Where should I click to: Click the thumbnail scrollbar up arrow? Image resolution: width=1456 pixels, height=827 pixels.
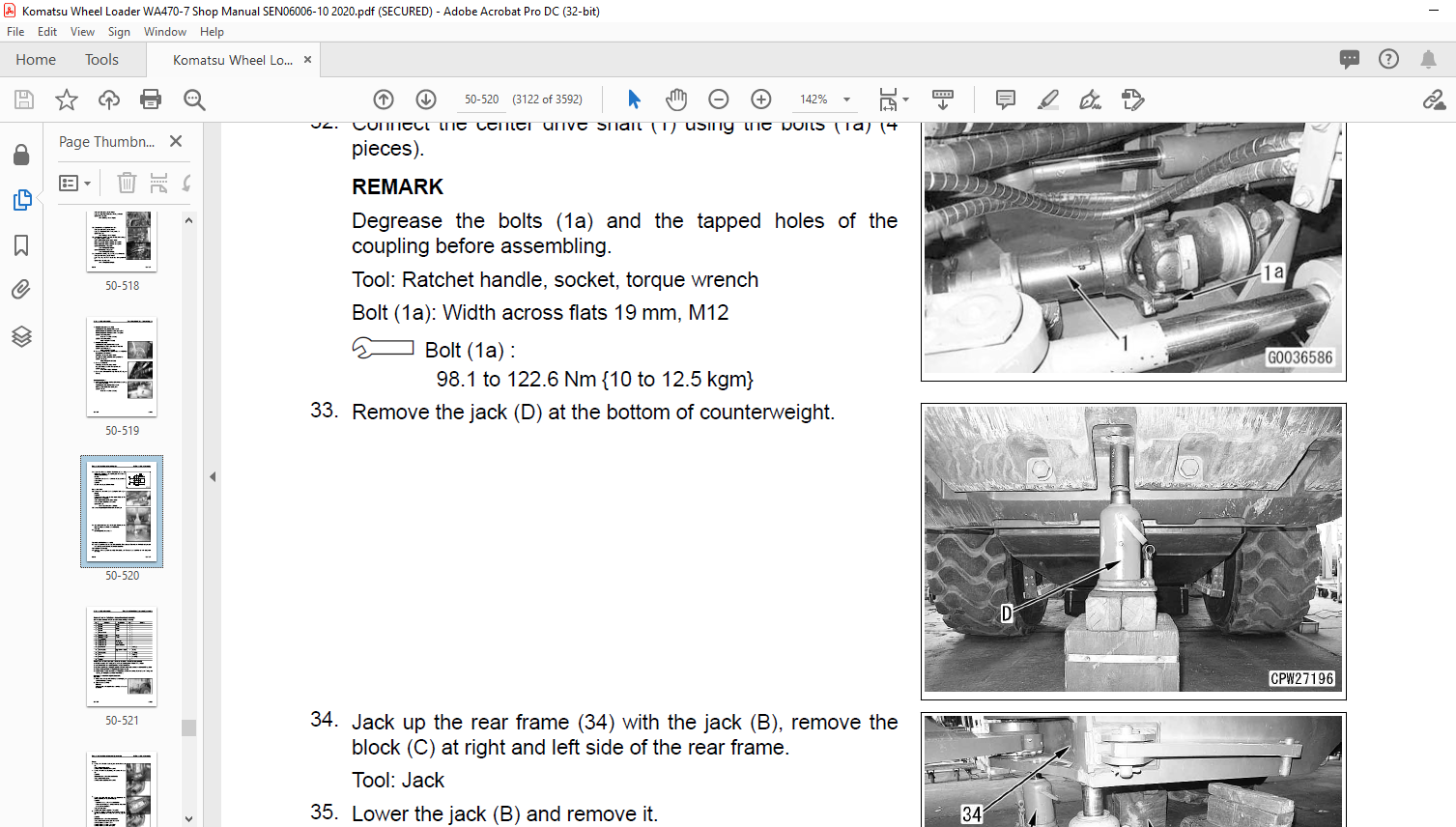click(x=188, y=220)
